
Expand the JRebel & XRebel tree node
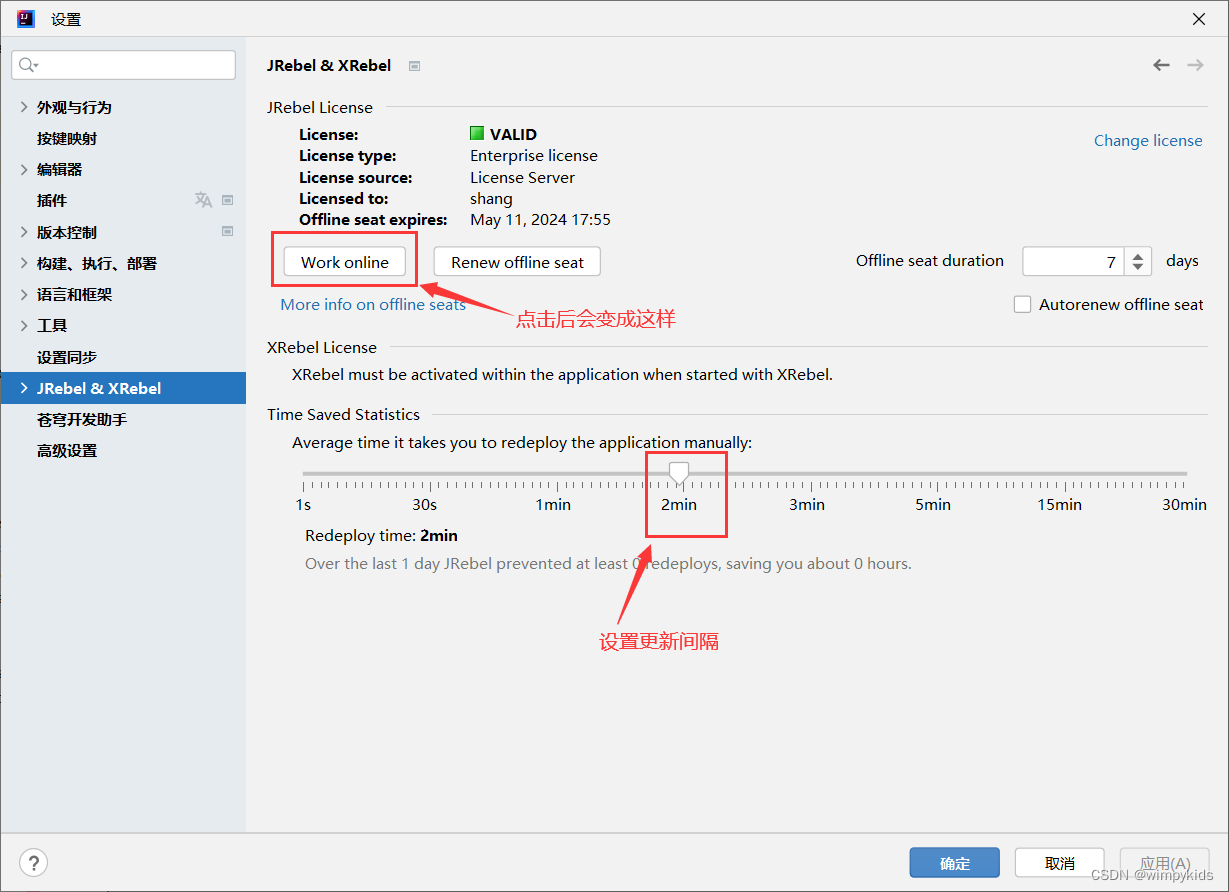coord(24,388)
